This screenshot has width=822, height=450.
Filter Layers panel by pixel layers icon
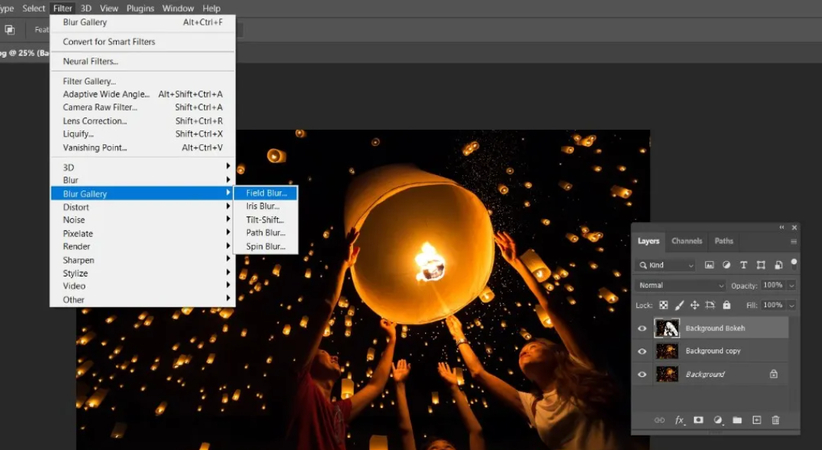[709, 265]
